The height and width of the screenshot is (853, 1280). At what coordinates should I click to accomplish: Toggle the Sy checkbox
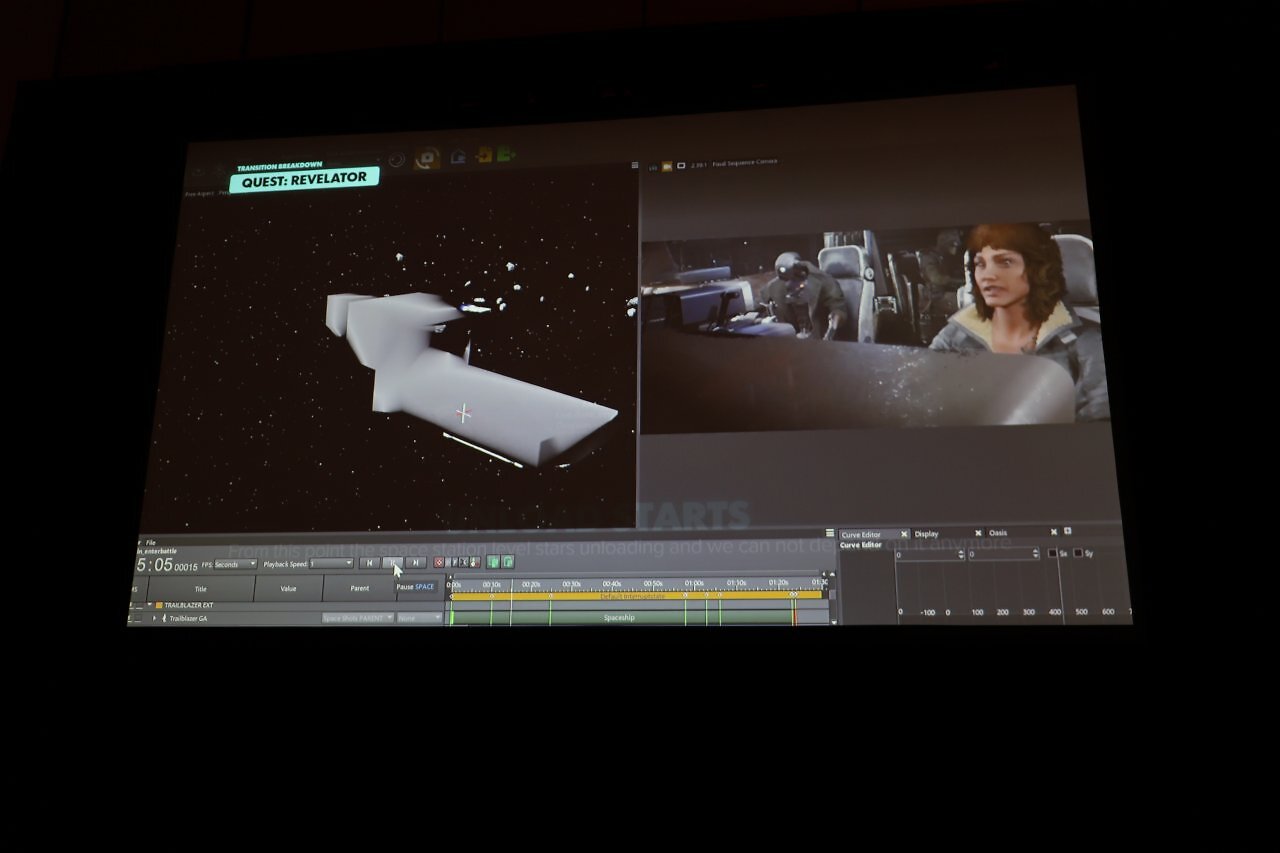click(1078, 553)
